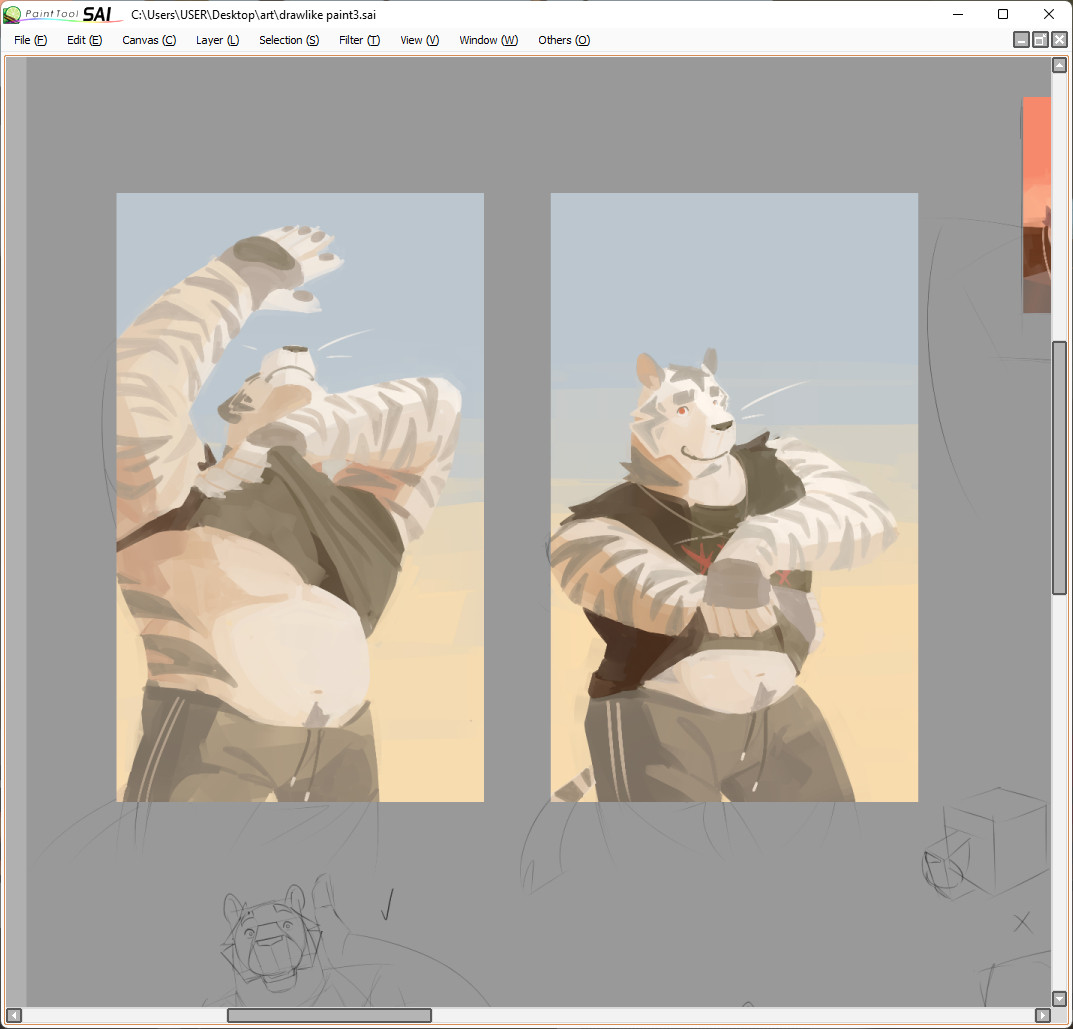Close the canvas document view
The width and height of the screenshot is (1073, 1029).
1059,40
